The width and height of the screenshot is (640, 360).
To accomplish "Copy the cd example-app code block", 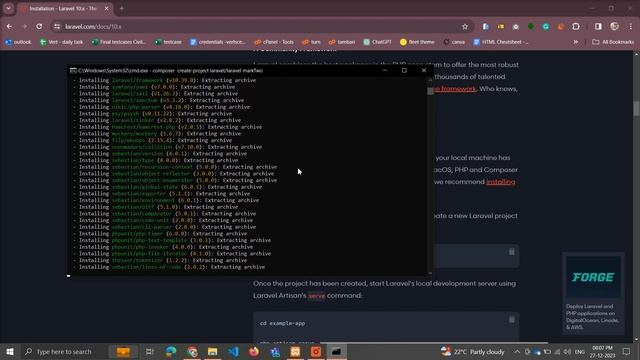I will pyautogui.click(x=511, y=320).
